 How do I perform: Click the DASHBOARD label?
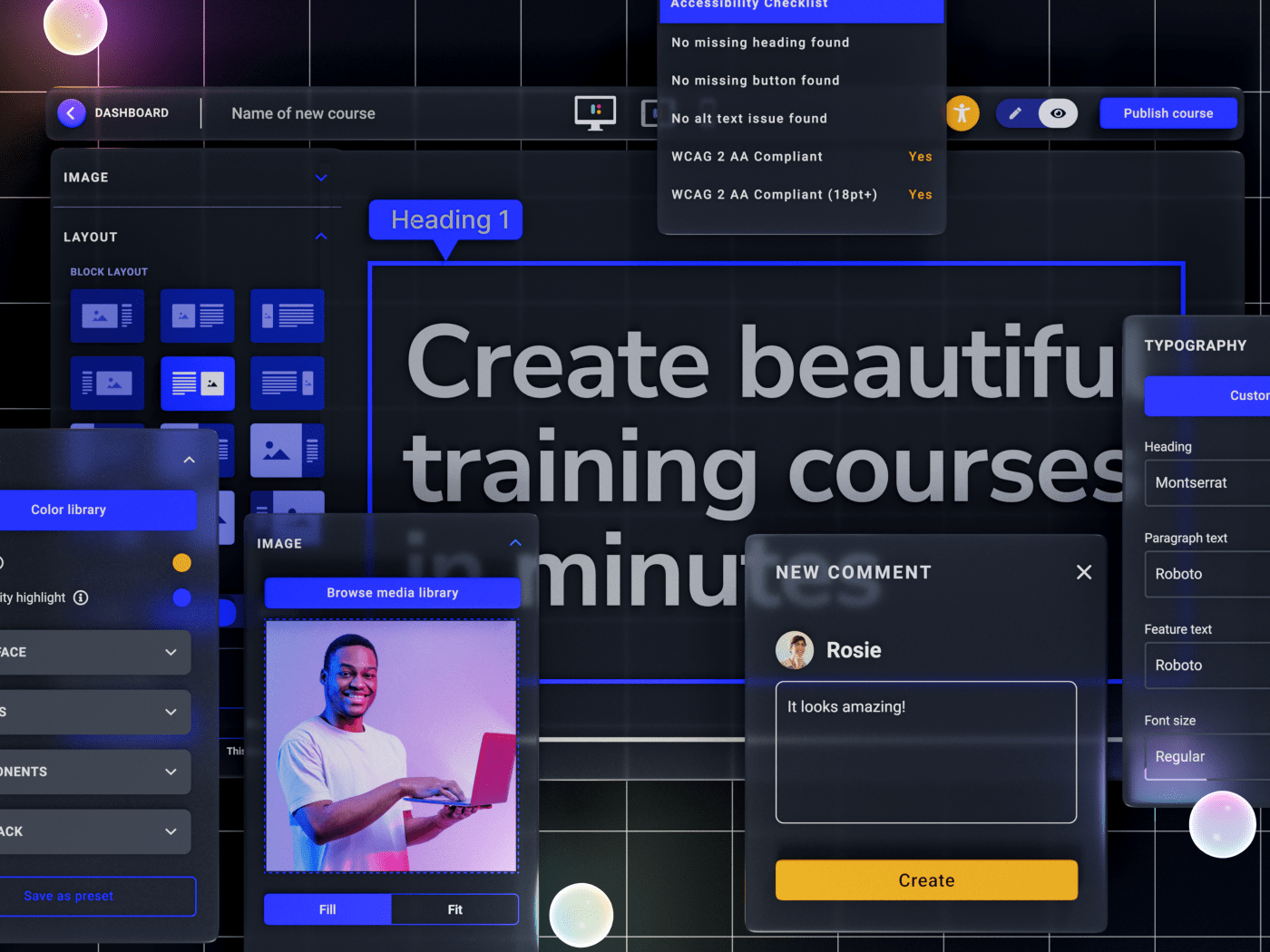132,113
